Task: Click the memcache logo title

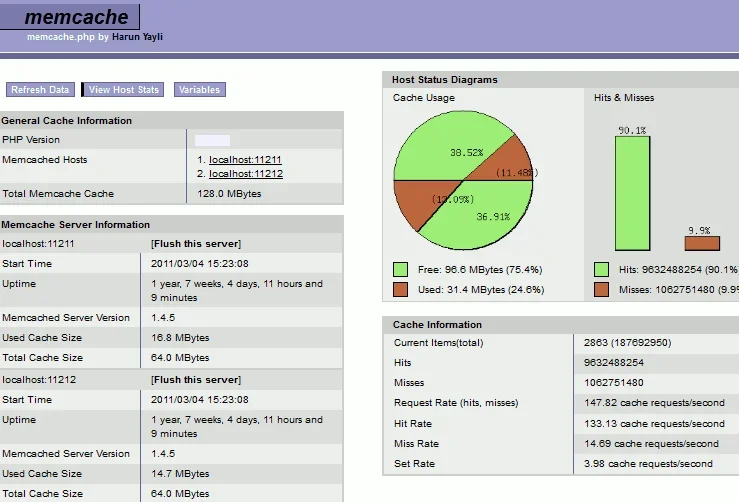Action: [76, 17]
